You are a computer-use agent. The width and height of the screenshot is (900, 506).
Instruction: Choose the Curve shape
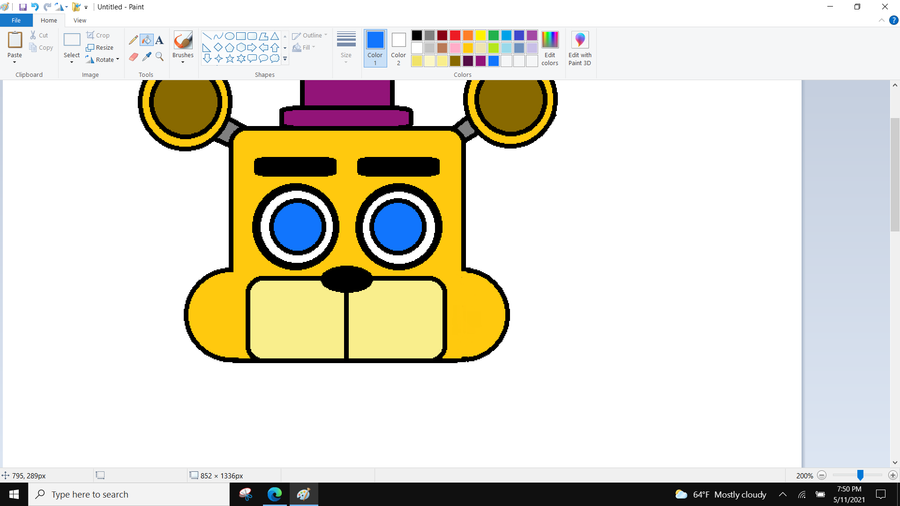218,36
